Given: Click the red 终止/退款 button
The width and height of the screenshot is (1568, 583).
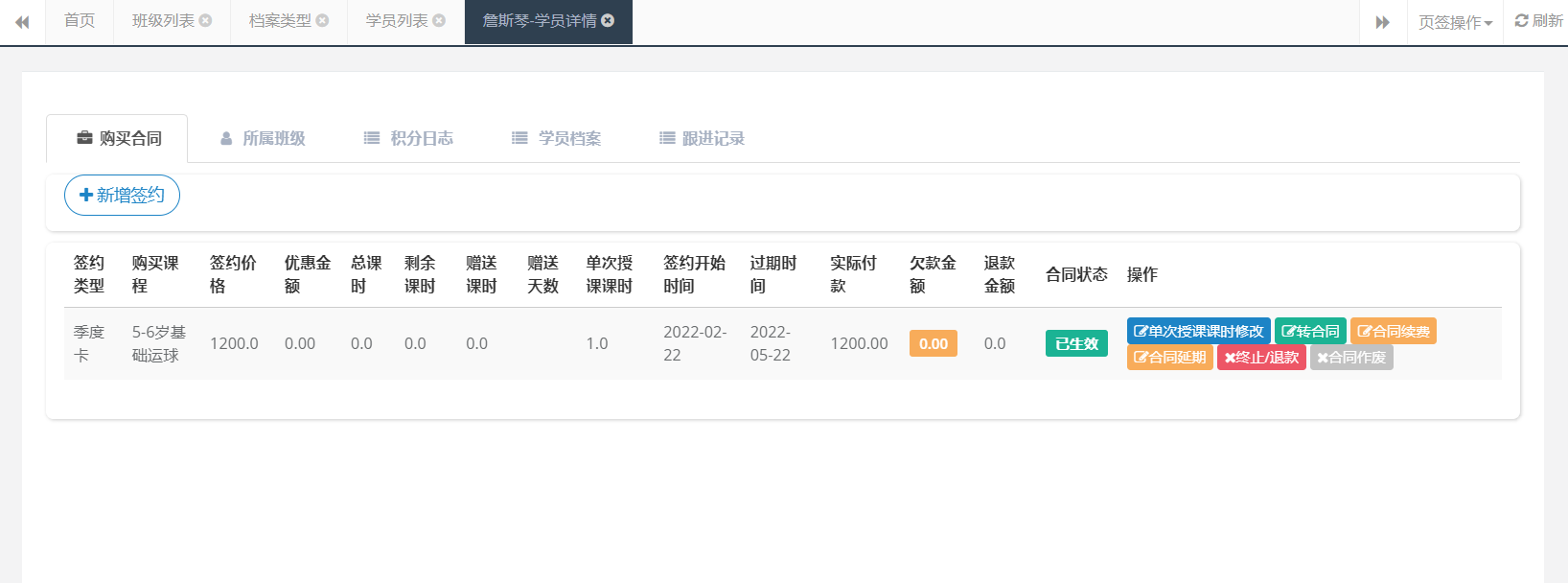Looking at the screenshot, I should tap(1261, 358).
